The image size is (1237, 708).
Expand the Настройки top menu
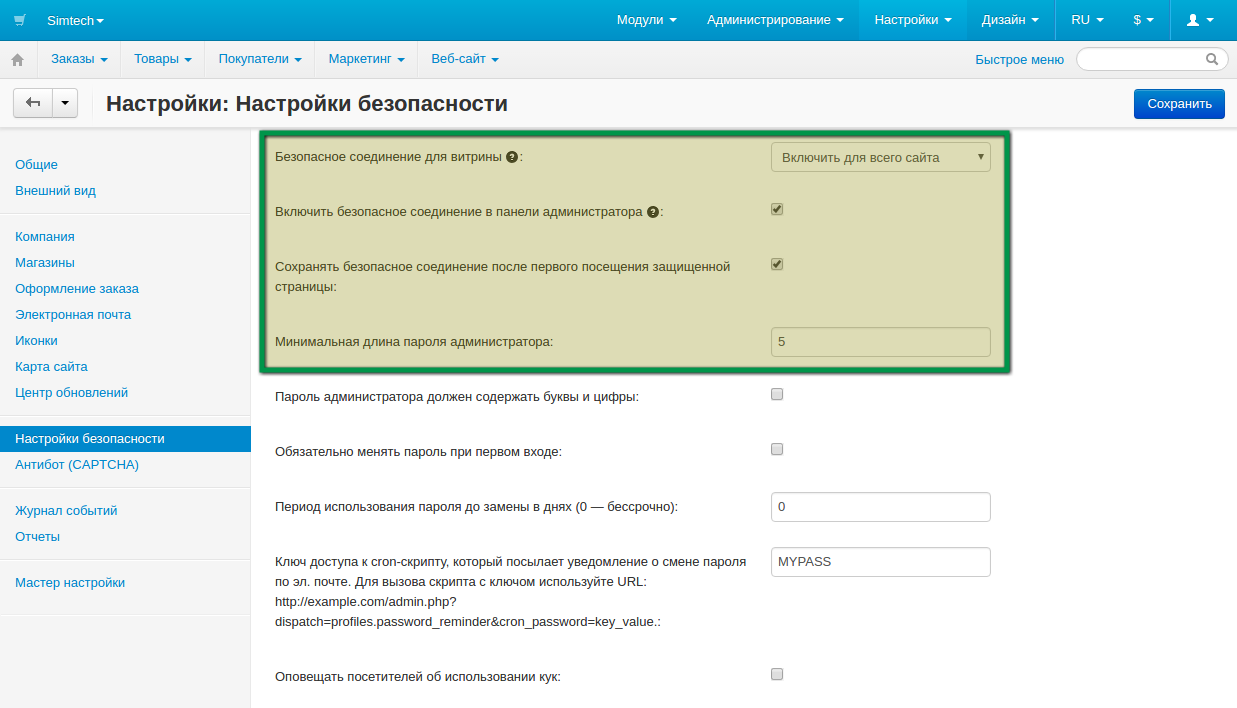[x=912, y=20]
